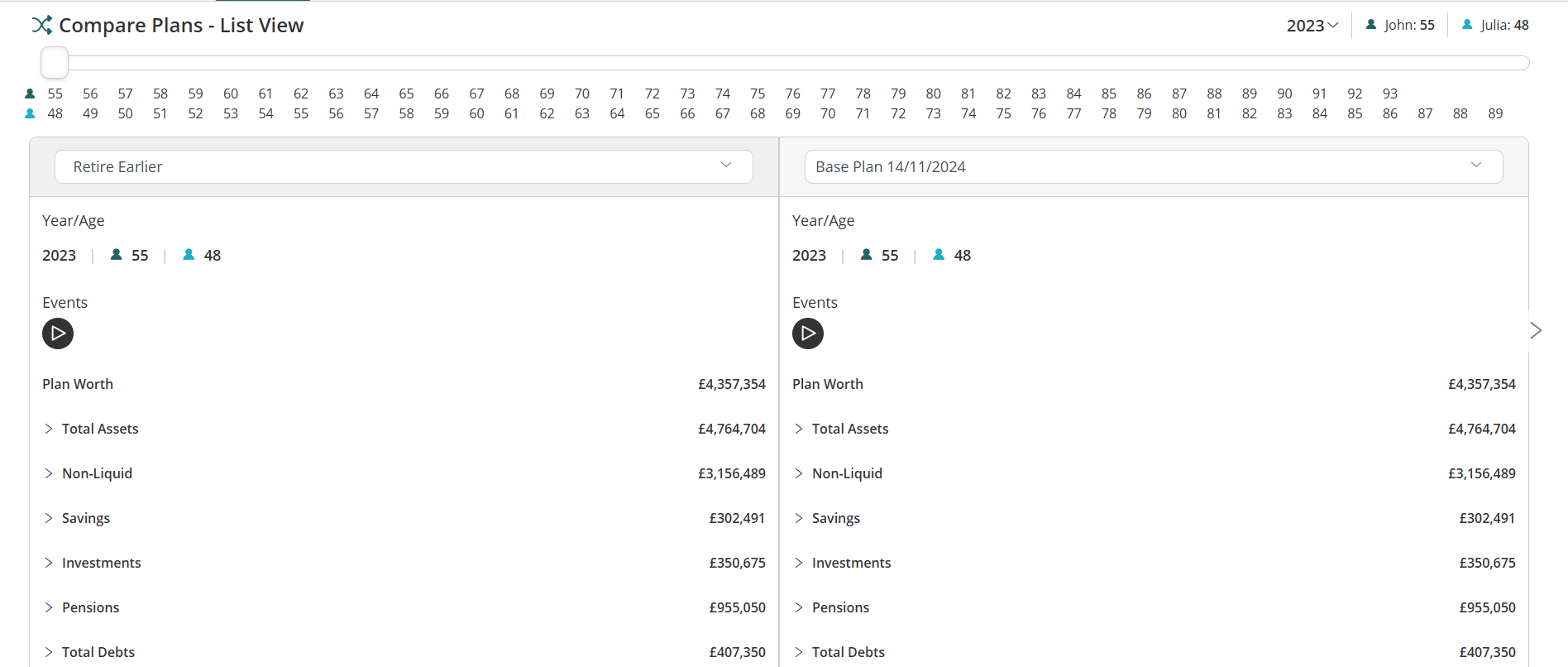Click Julia's age 48 icon in the Base Plan panel
Image resolution: width=1568 pixels, height=667 pixels.
pos(939,255)
